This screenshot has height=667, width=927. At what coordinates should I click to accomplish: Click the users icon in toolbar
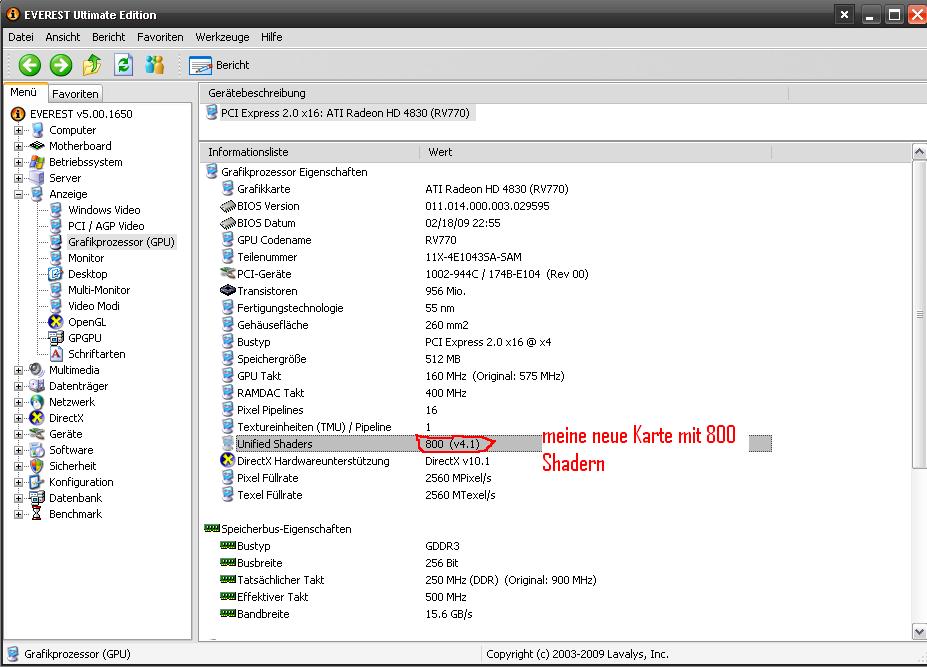pos(155,64)
